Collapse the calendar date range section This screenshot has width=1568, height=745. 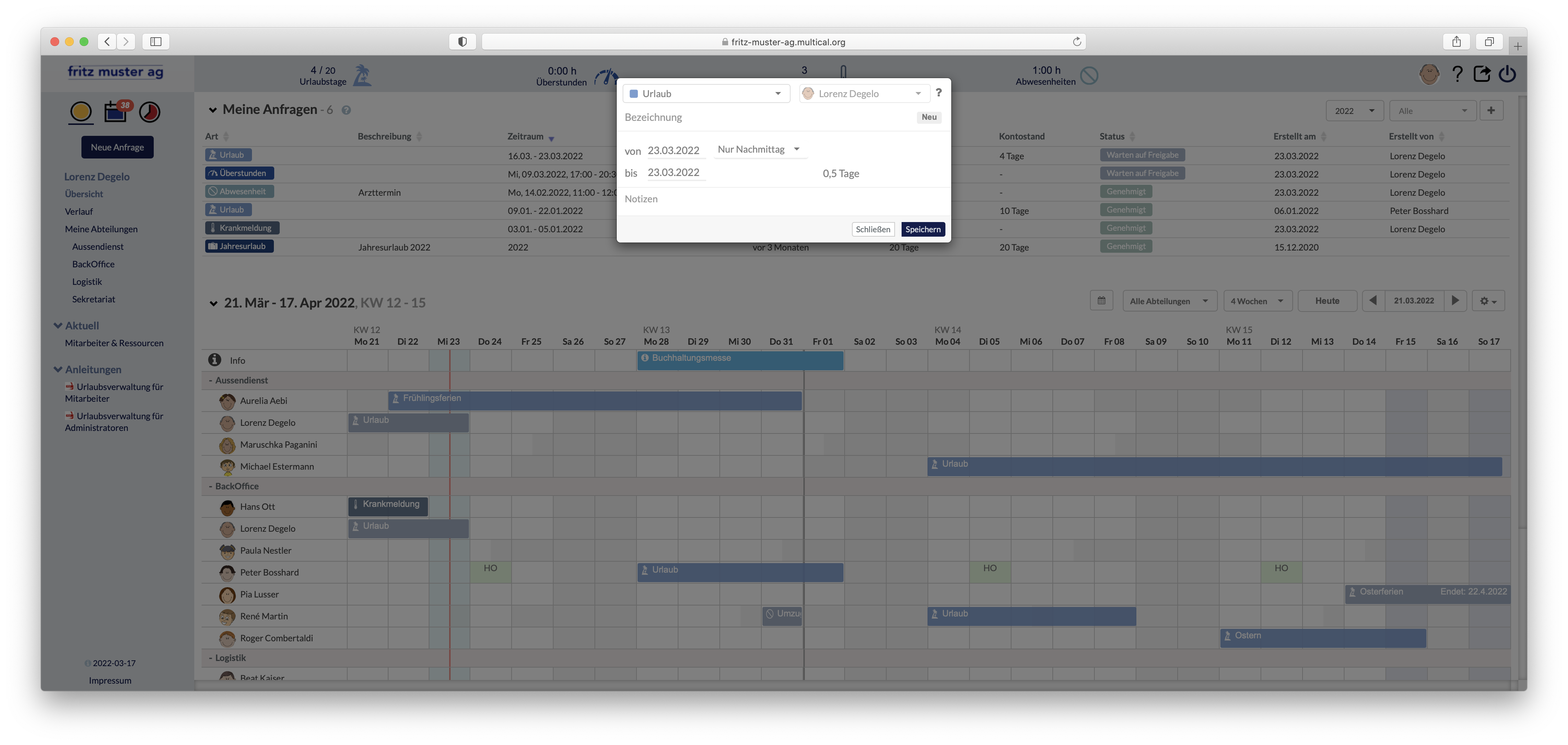point(214,303)
